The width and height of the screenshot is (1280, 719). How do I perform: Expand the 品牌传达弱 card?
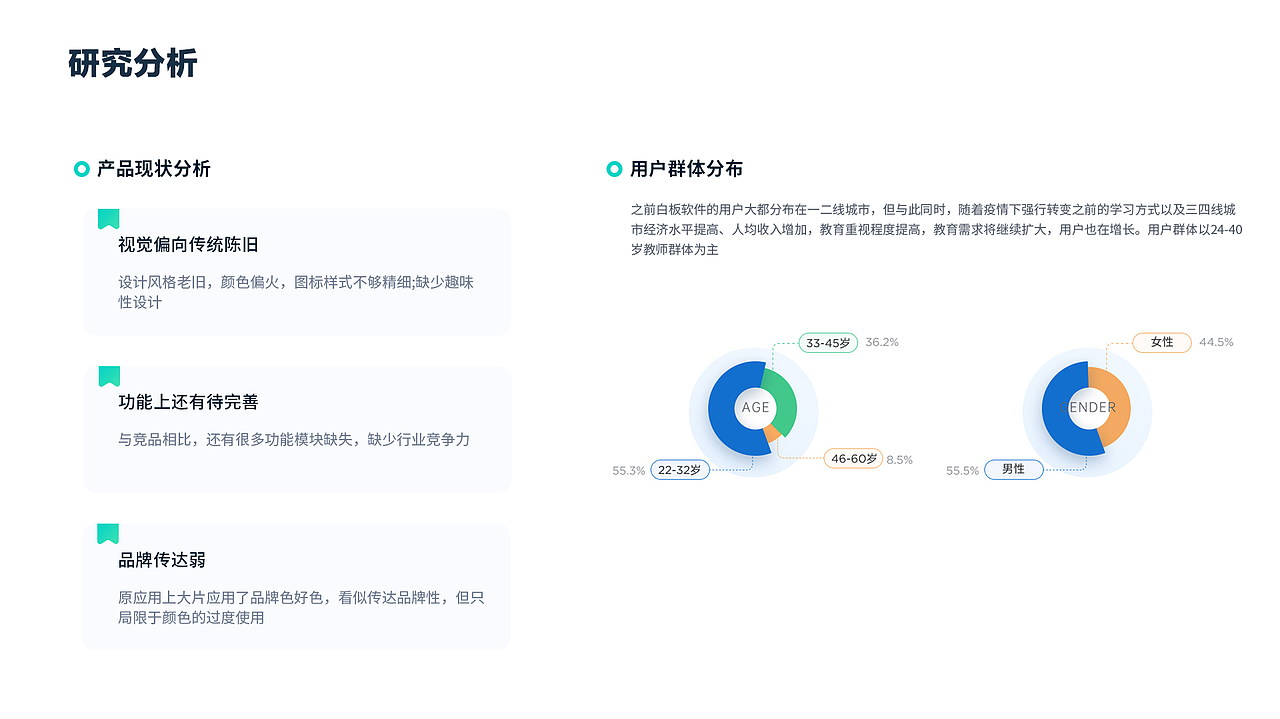[x=296, y=586]
